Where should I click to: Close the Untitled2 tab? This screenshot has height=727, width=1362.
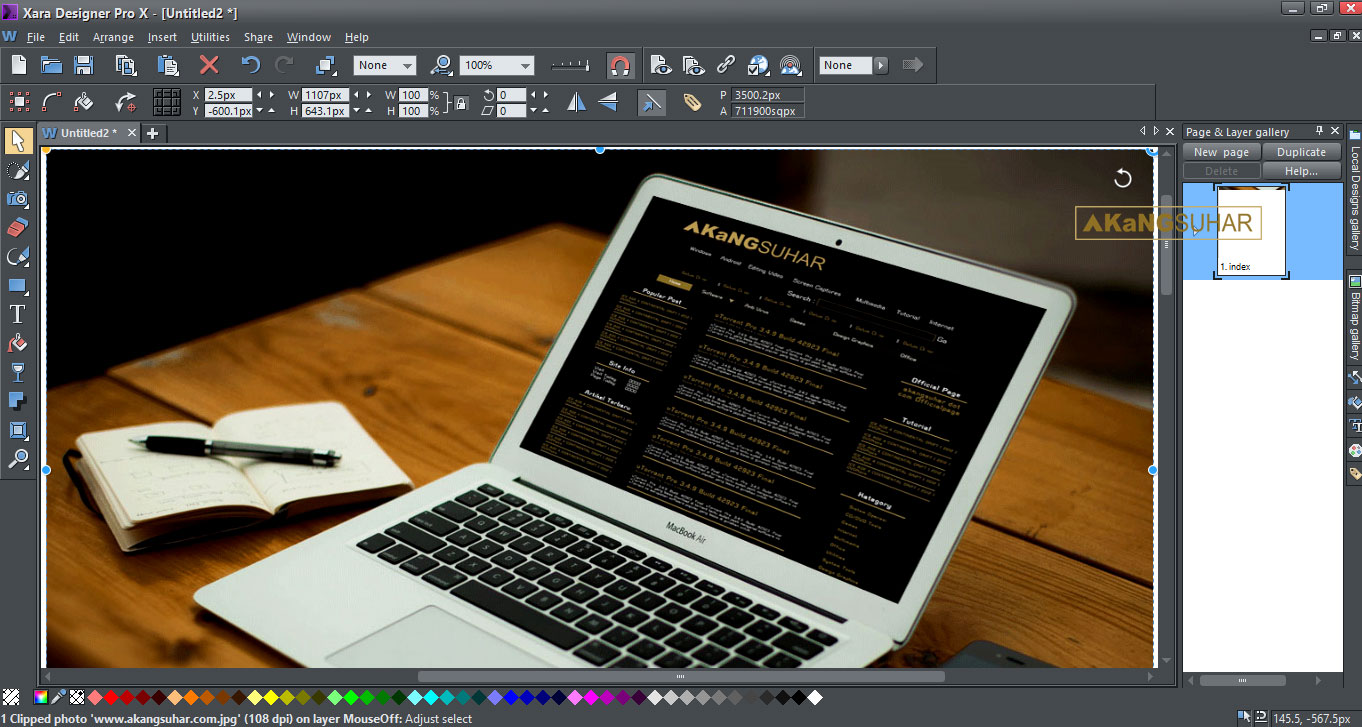tap(132, 133)
